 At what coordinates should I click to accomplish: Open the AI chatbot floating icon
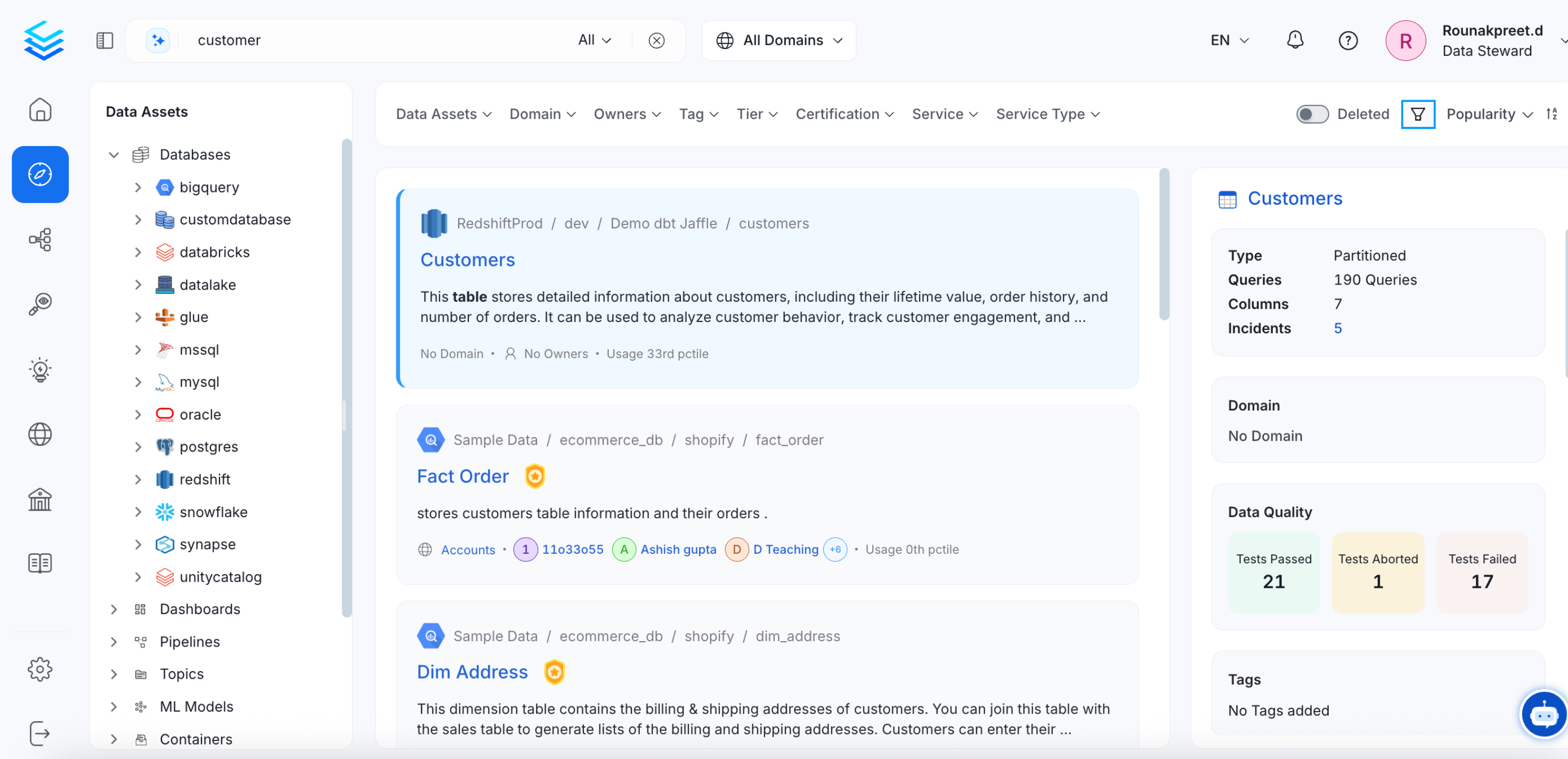click(1543, 714)
